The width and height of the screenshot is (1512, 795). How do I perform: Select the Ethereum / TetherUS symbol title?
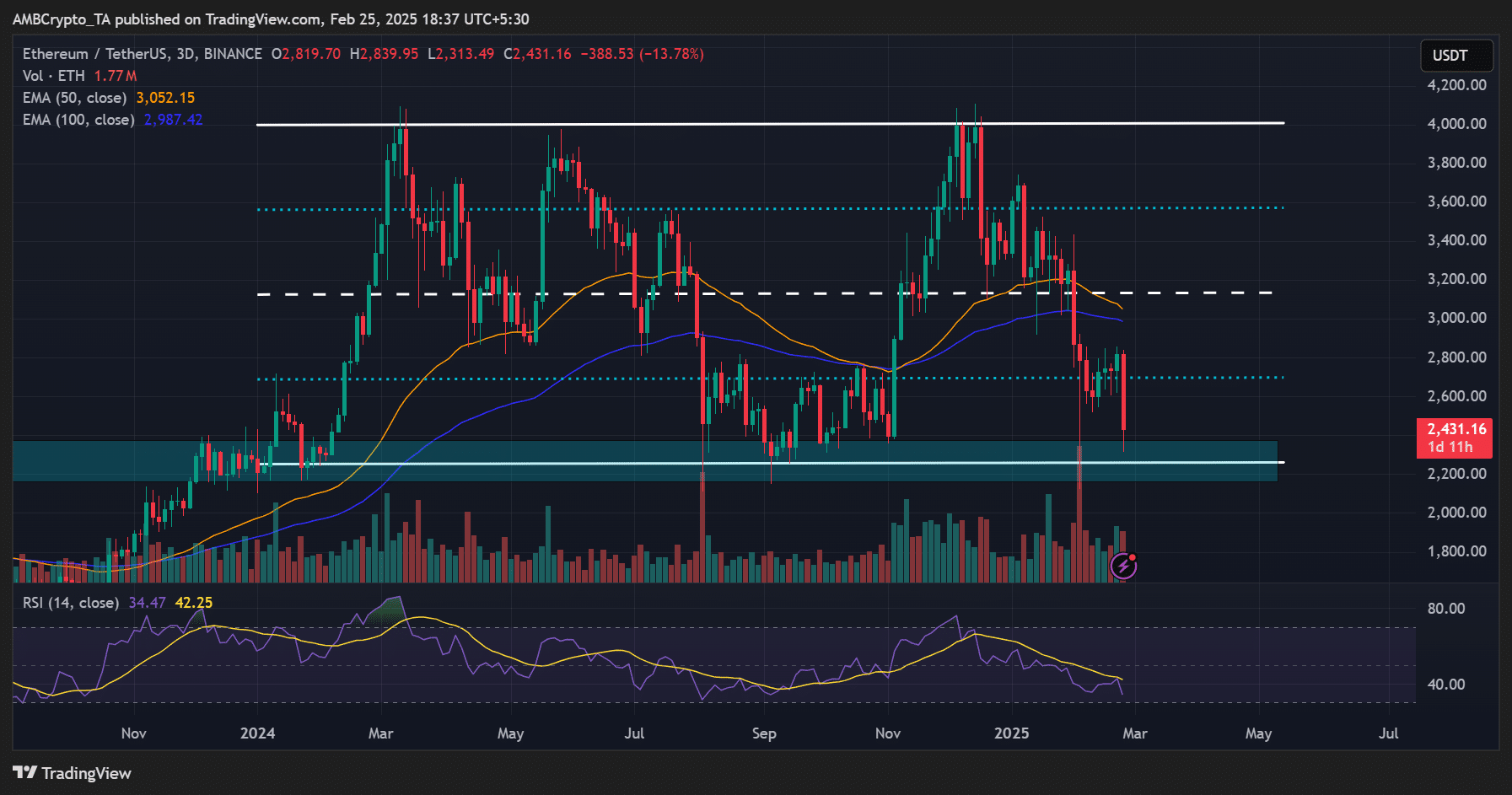(142, 54)
